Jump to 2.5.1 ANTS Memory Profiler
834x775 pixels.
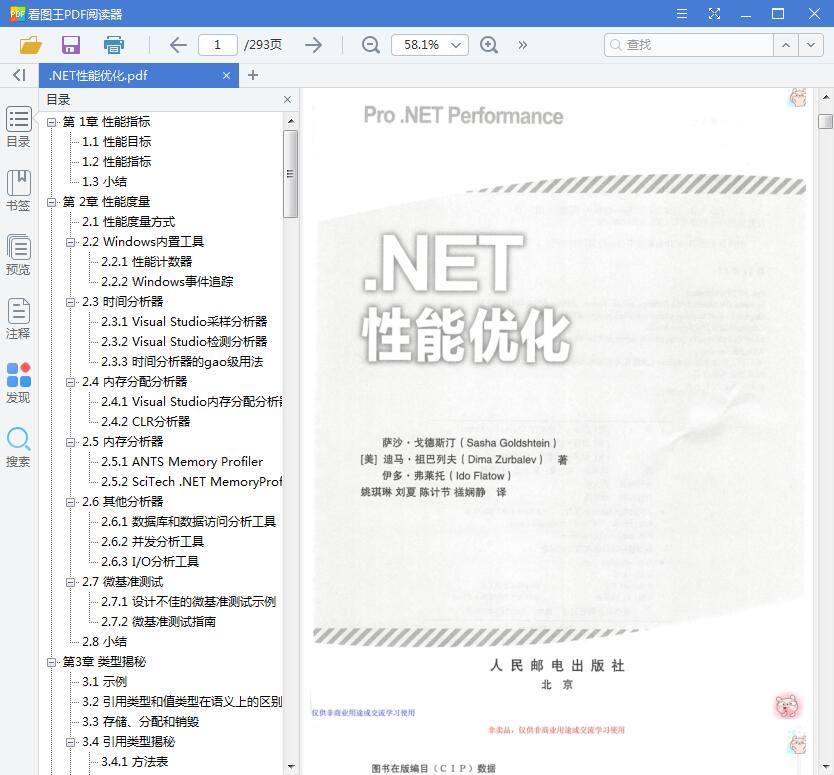tap(182, 462)
